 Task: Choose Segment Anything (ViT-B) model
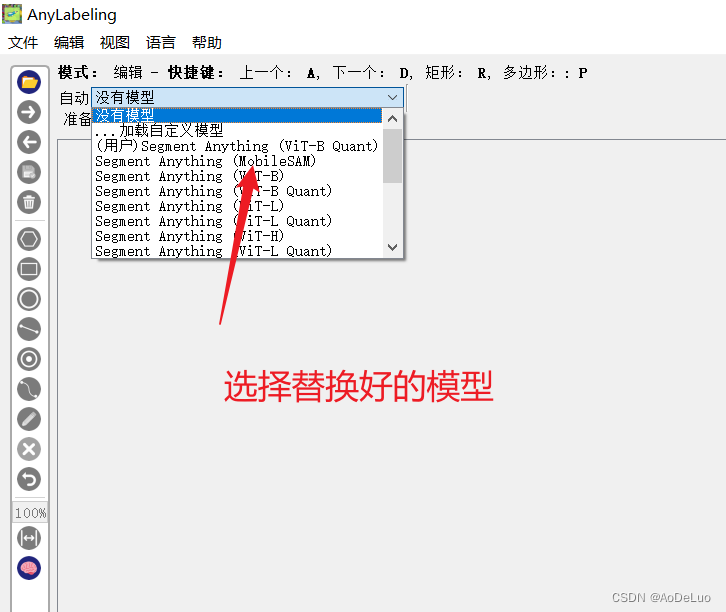237,176
